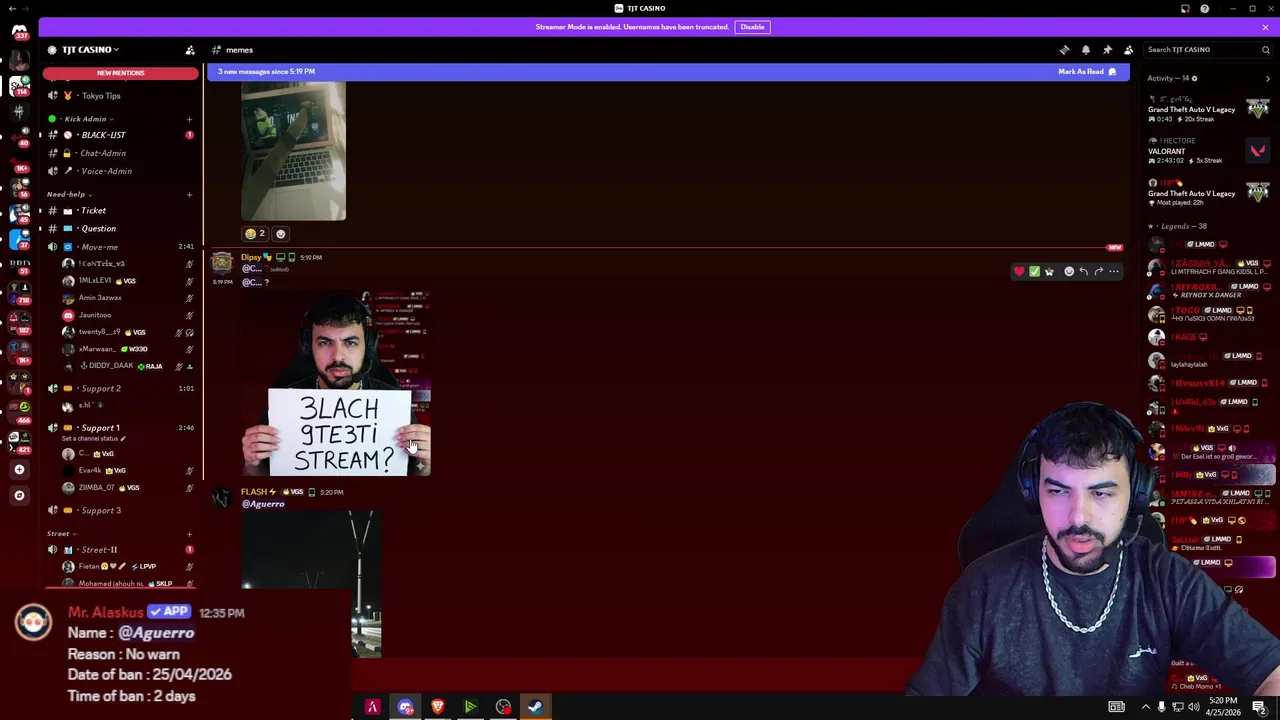Screen dimensions: 1280x720
Task: Click Mark As Read
Action: click(x=1087, y=72)
